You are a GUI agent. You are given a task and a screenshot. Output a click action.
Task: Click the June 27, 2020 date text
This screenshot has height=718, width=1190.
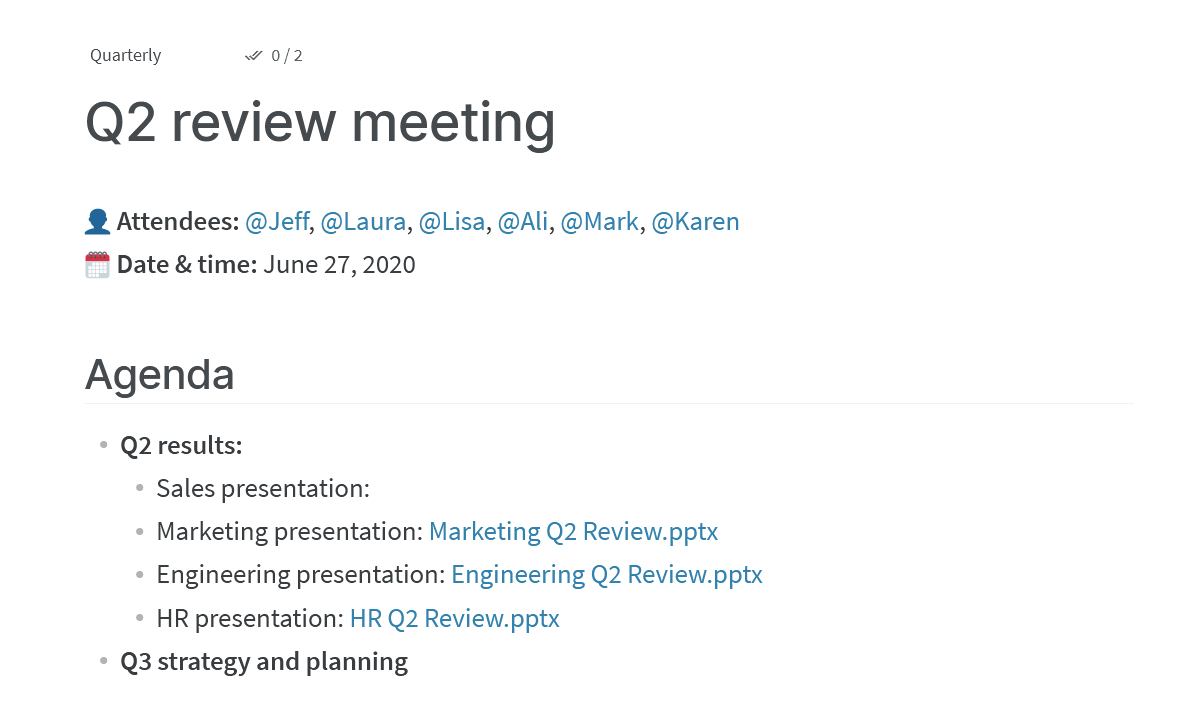pyautogui.click(x=339, y=265)
